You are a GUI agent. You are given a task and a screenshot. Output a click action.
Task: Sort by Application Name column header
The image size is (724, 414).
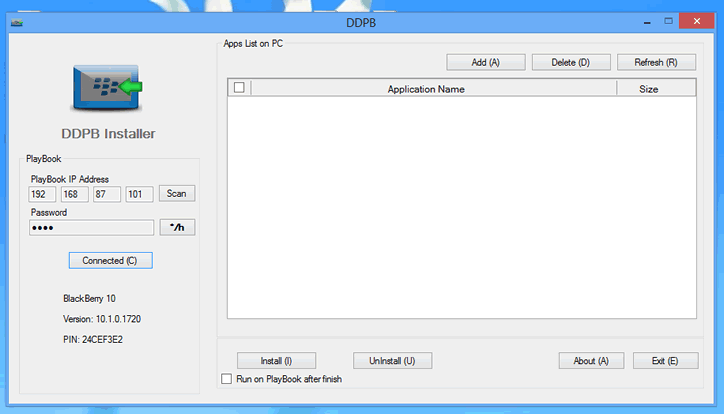point(434,89)
